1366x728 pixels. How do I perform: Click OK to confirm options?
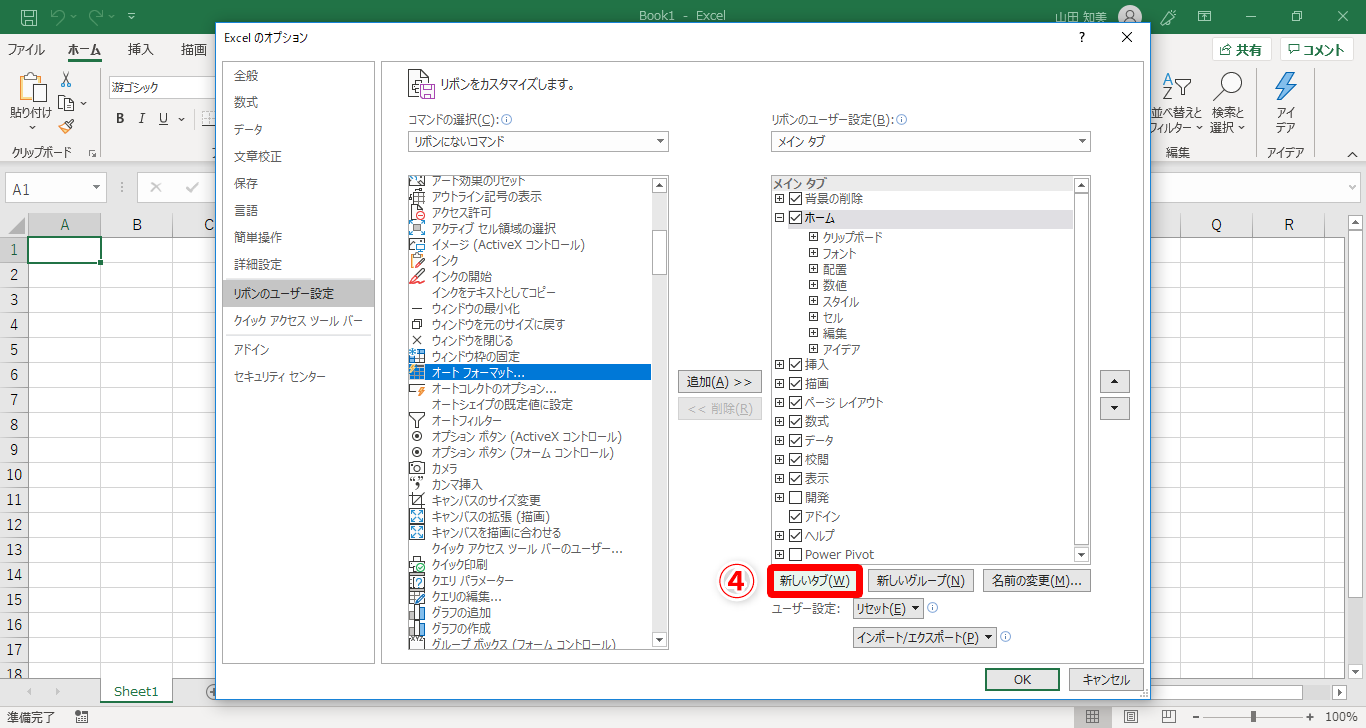point(1022,679)
